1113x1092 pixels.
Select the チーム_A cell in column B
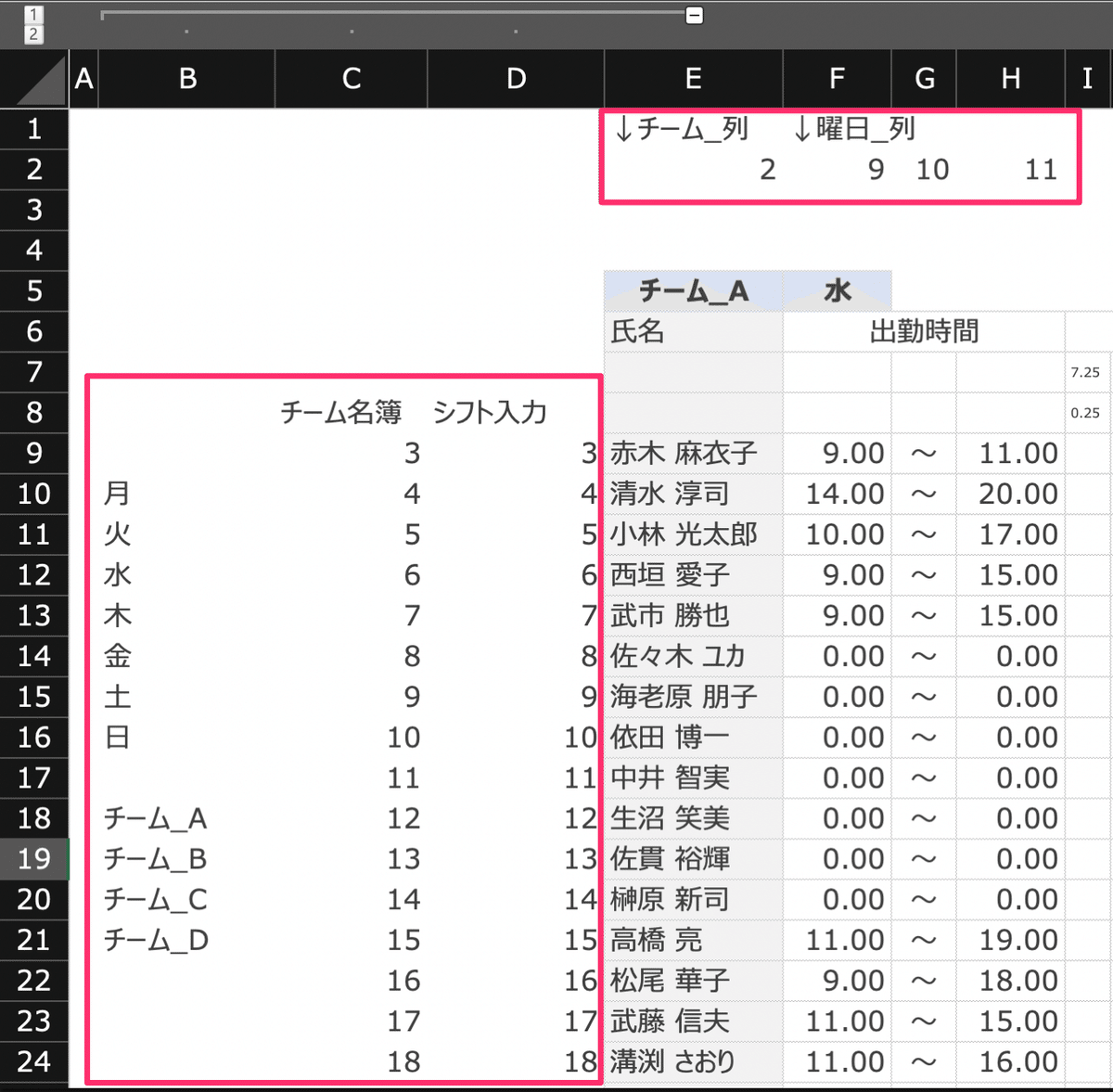[x=186, y=818]
